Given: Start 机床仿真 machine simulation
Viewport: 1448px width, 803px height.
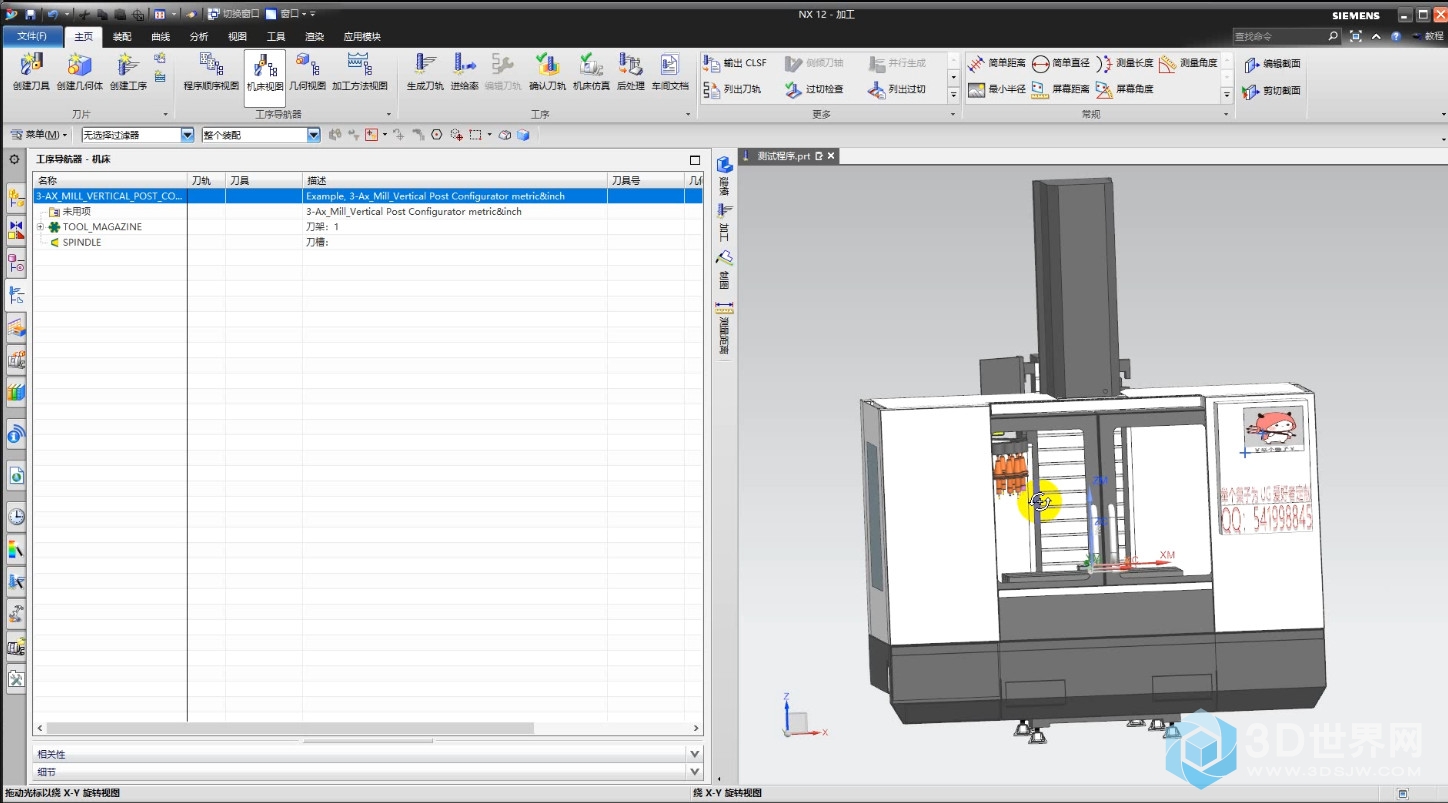Looking at the screenshot, I should click(x=591, y=73).
